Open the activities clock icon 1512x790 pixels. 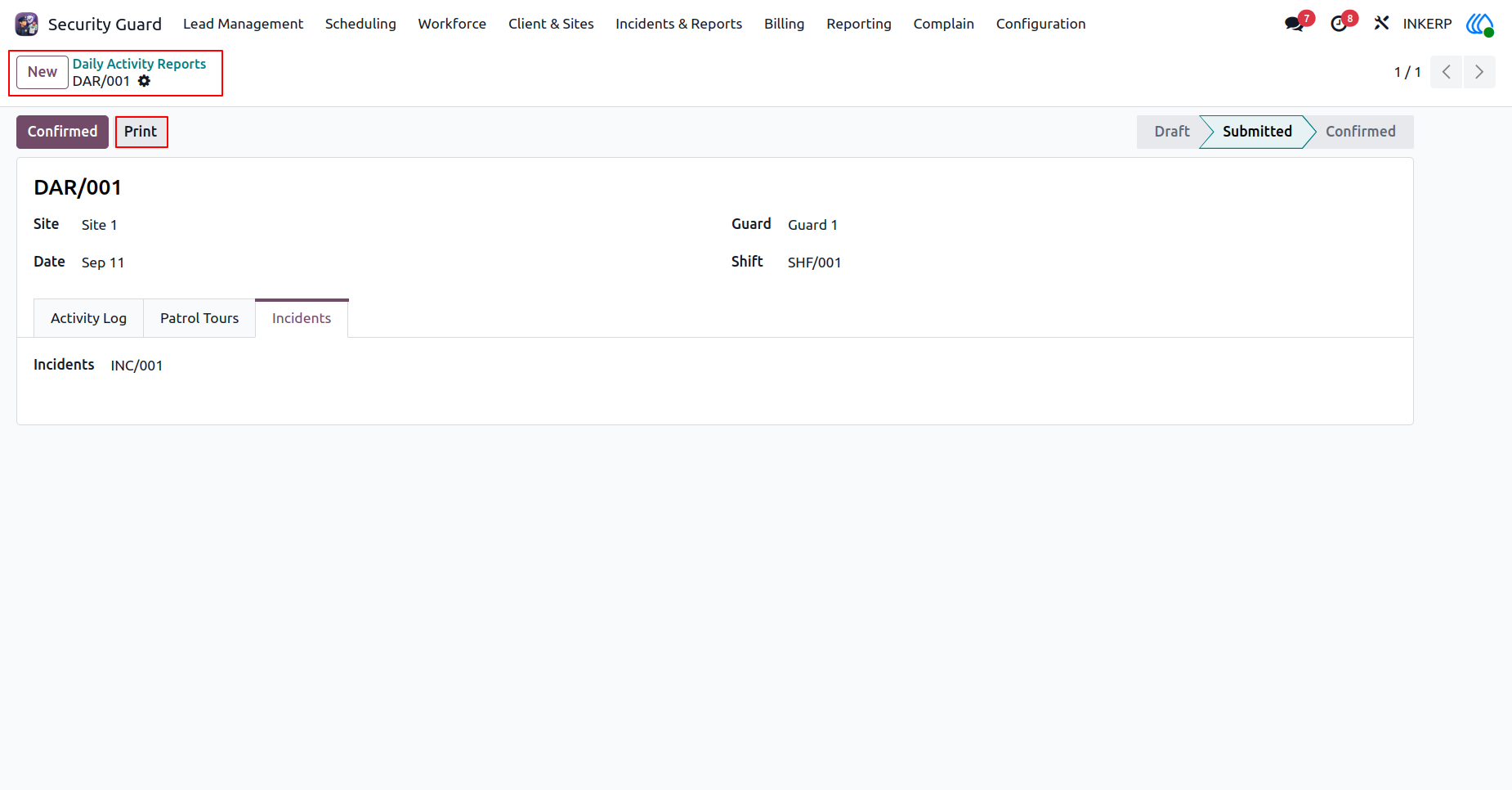(1339, 24)
